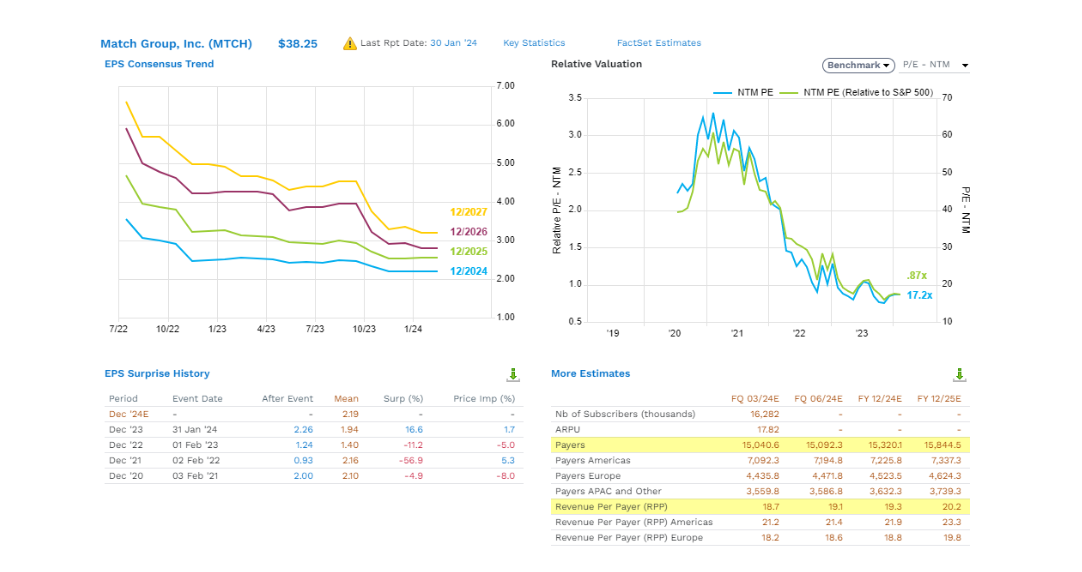The image size is (1082, 572).
Task: Click the 30 Jan '24 report date
Action: coord(454,43)
